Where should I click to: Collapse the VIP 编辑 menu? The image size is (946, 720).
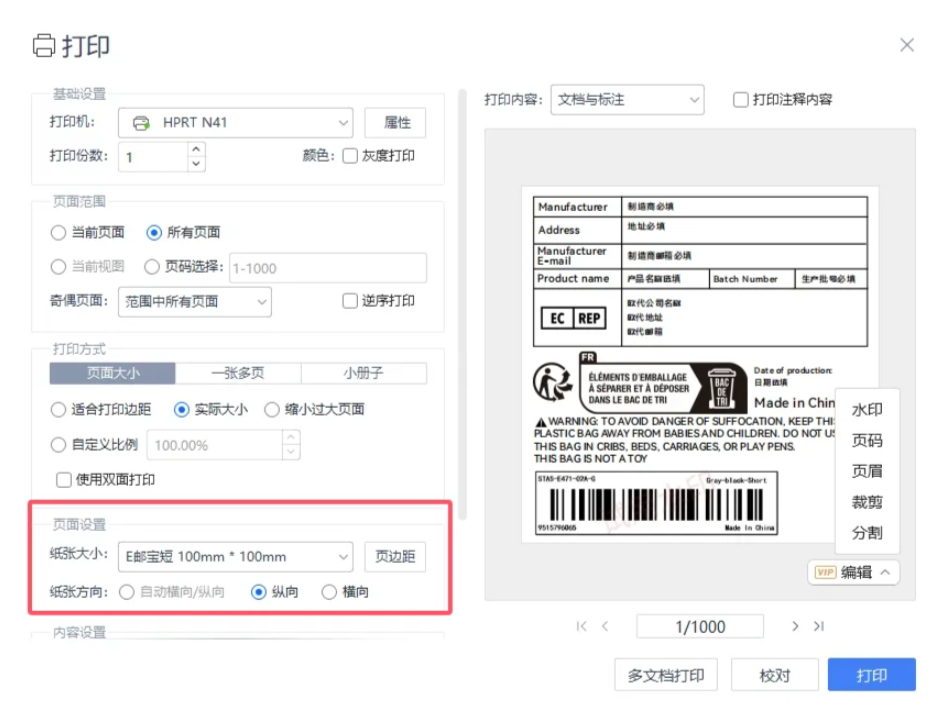point(853,572)
